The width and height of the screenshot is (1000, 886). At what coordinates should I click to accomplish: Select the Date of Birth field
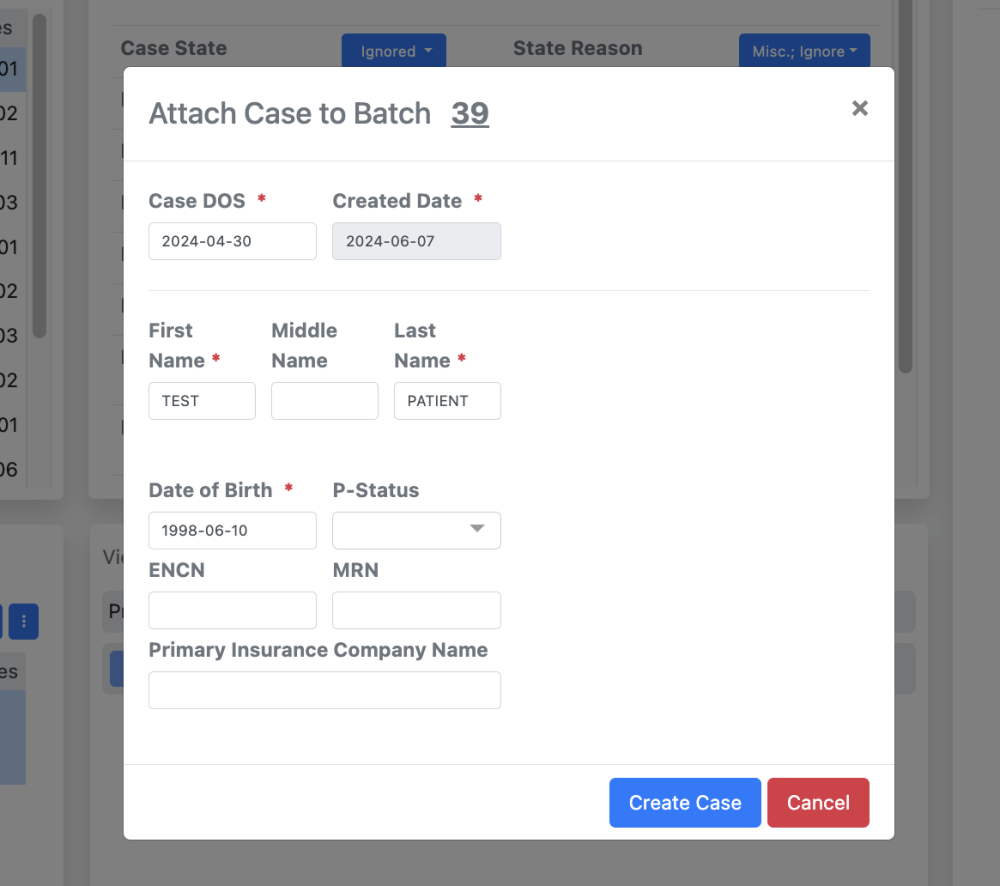232,530
